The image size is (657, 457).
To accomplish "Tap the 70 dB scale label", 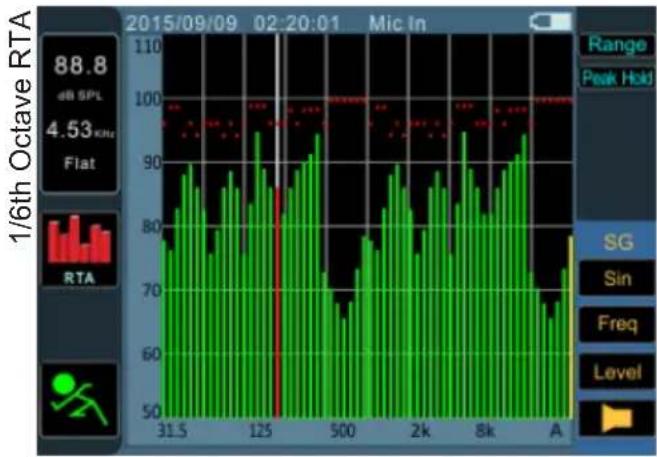I will pyautogui.click(x=152, y=290).
